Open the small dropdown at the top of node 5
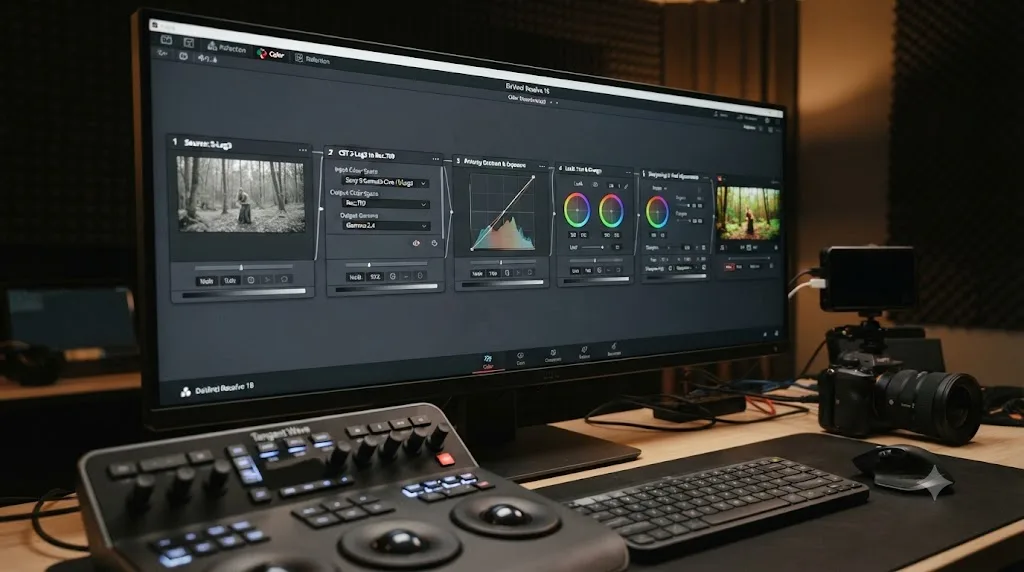The image size is (1024, 572). point(658,188)
